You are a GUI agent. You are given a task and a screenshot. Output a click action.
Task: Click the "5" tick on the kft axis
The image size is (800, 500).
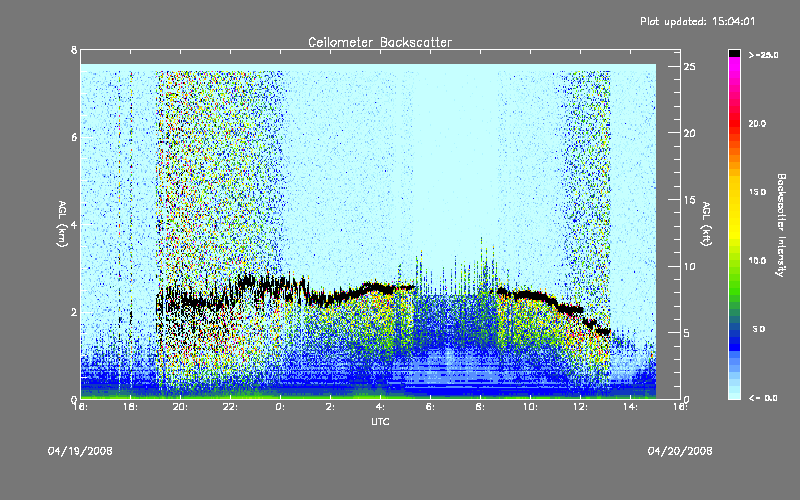point(687,333)
